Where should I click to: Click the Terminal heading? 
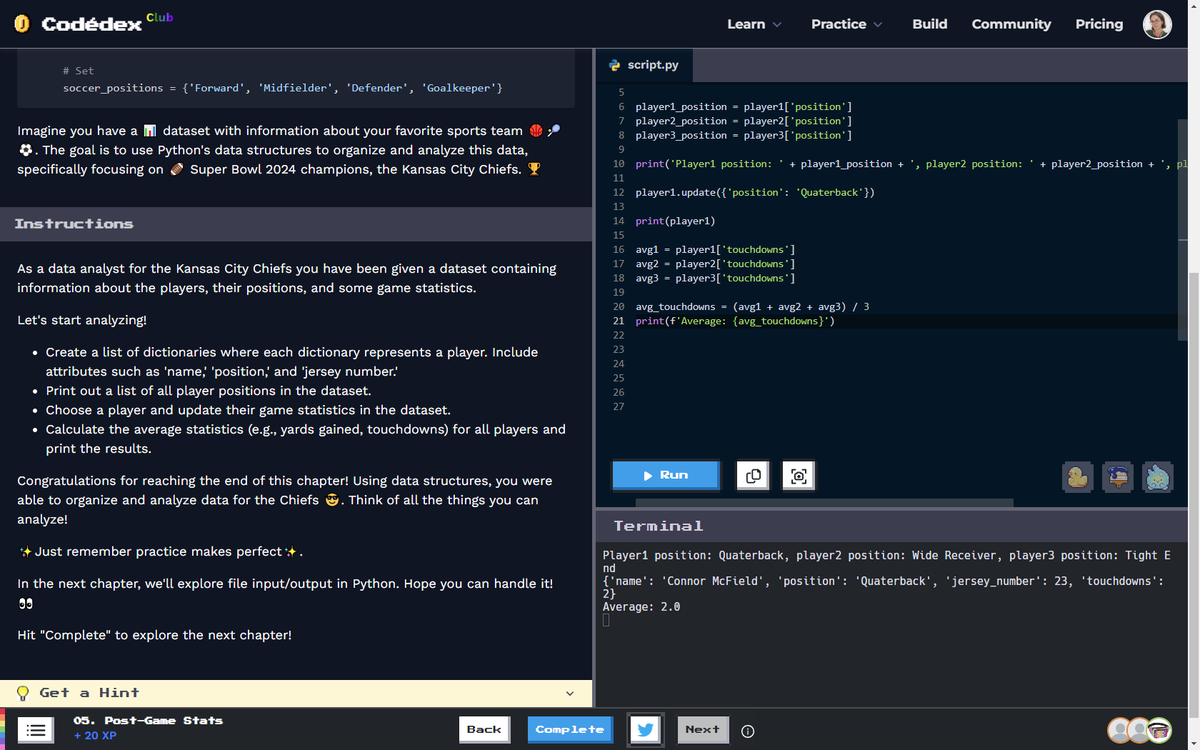point(658,526)
